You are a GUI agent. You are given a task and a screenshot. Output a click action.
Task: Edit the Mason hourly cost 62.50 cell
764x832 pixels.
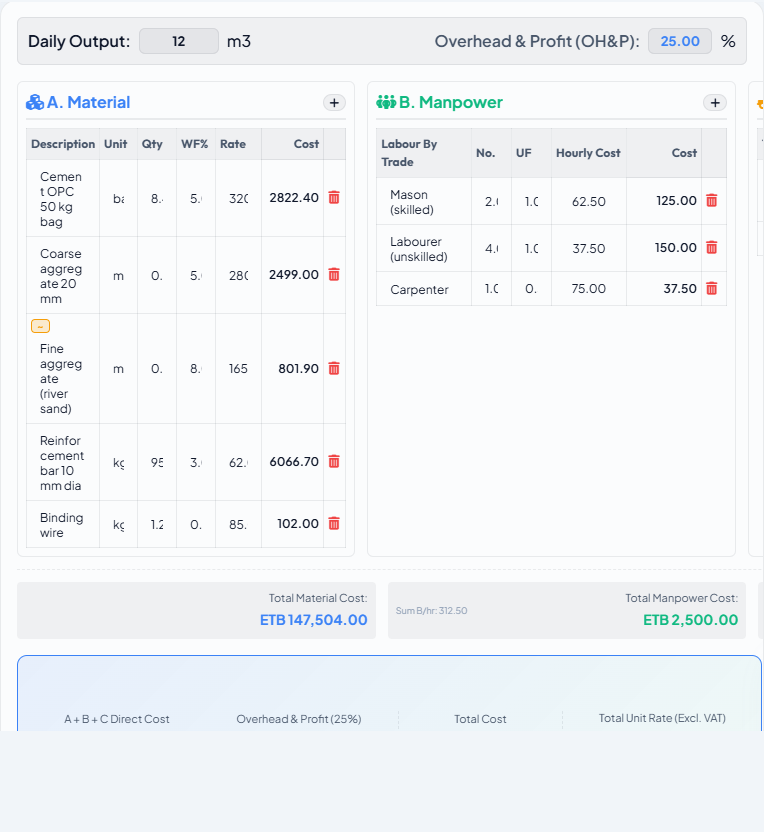589,202
